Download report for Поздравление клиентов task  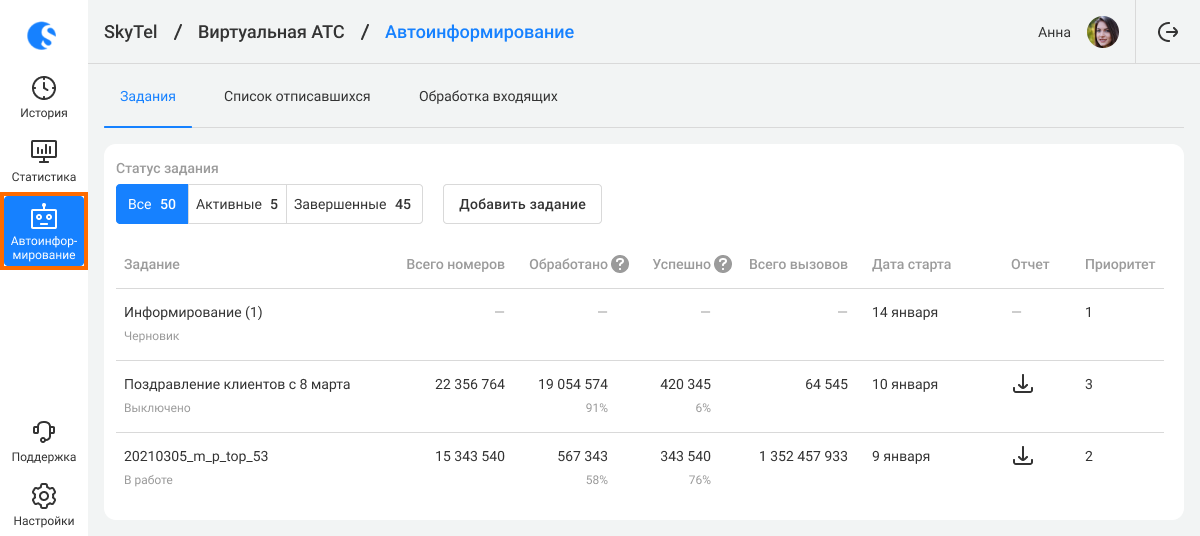tap(1022, 384)
